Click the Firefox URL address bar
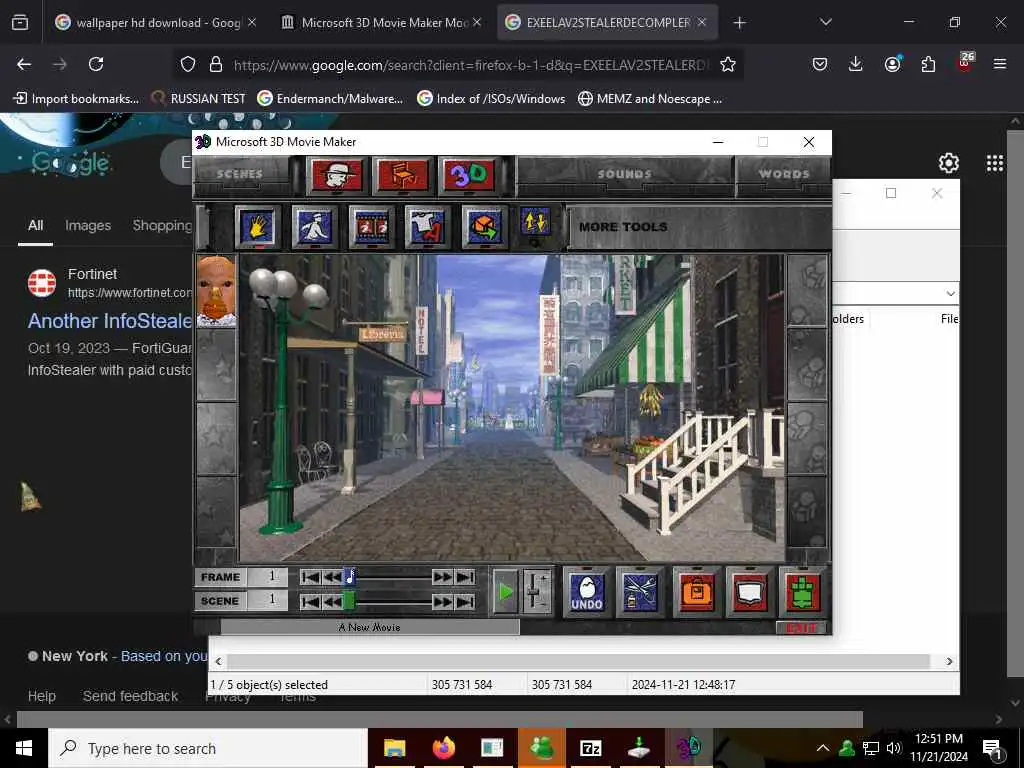The width and height of the screenshot is (1024, 768). coord(469,65)
